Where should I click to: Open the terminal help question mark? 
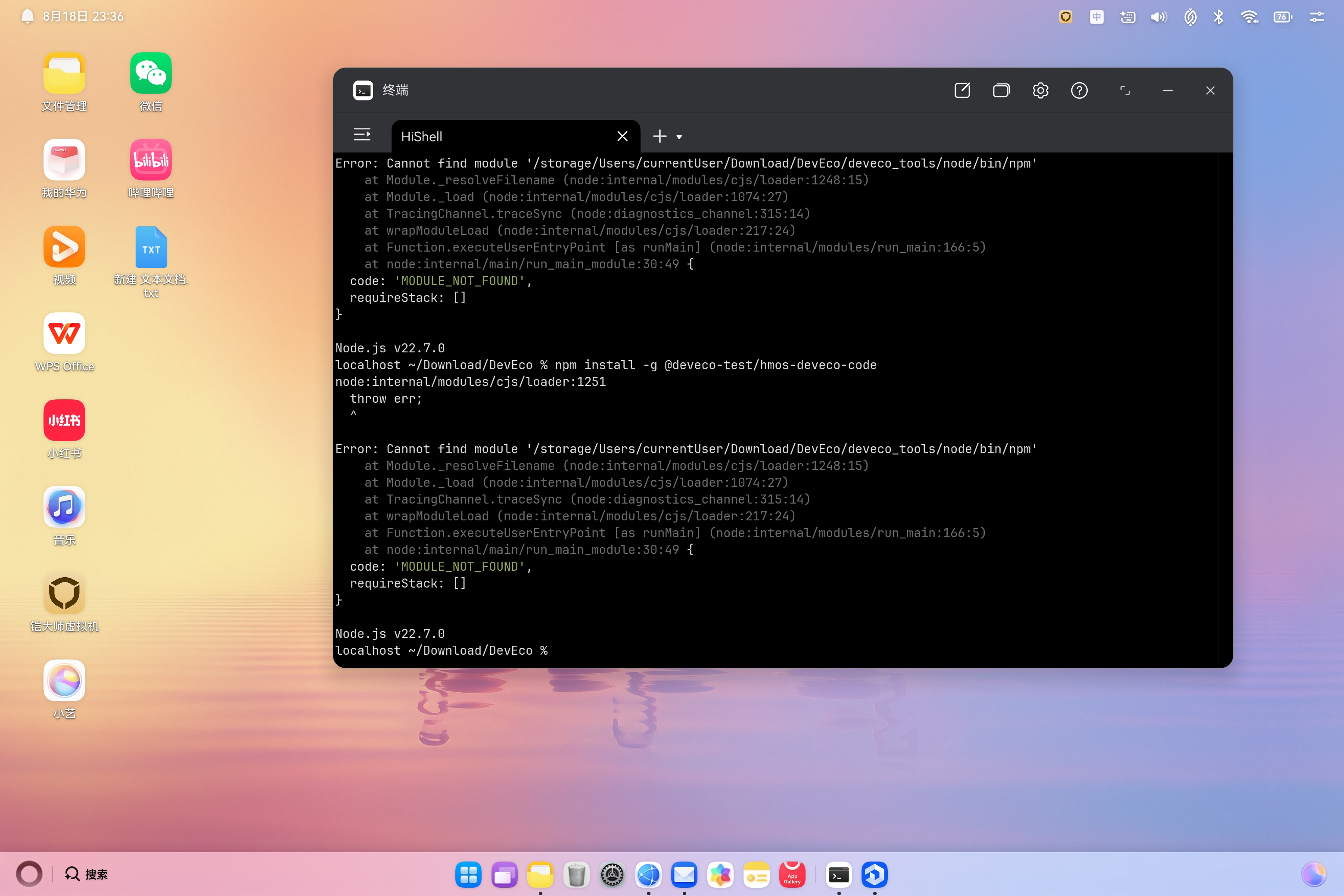1079,90
